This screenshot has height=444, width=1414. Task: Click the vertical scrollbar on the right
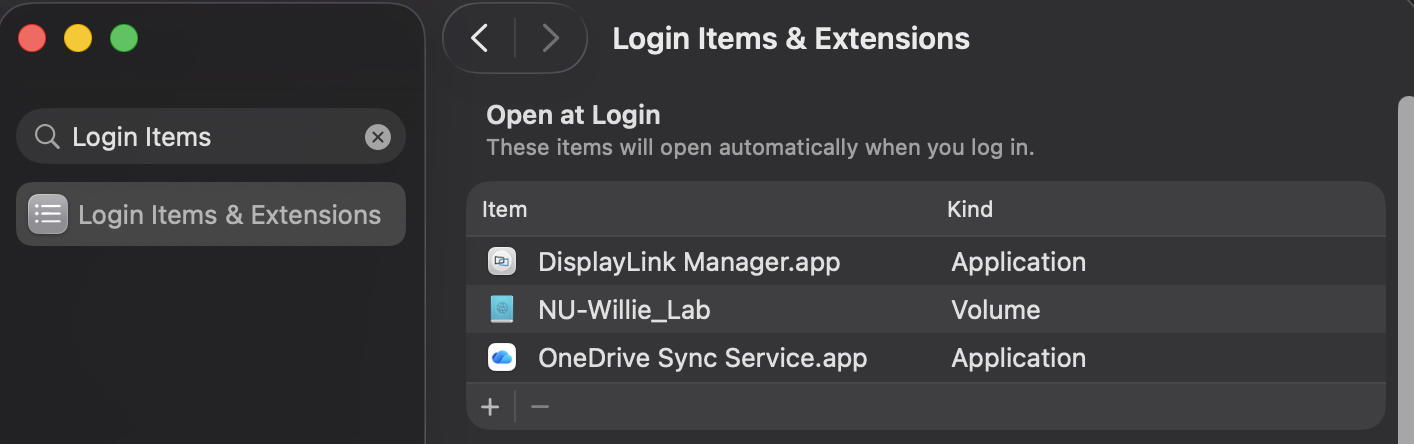click(1405, 270)
